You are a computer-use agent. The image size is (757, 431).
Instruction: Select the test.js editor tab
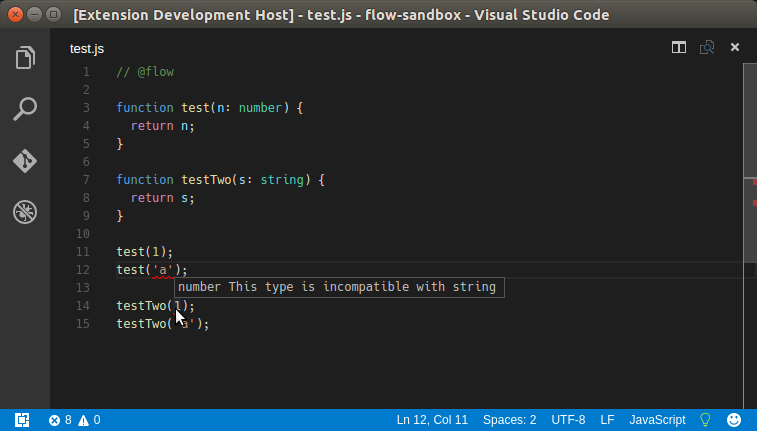click(87, 49)
